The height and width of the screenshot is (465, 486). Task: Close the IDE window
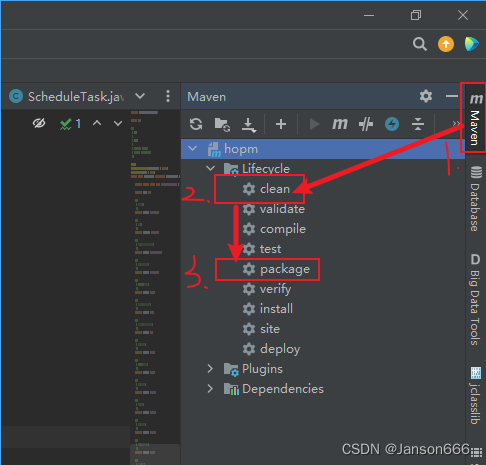click(463, 15)
